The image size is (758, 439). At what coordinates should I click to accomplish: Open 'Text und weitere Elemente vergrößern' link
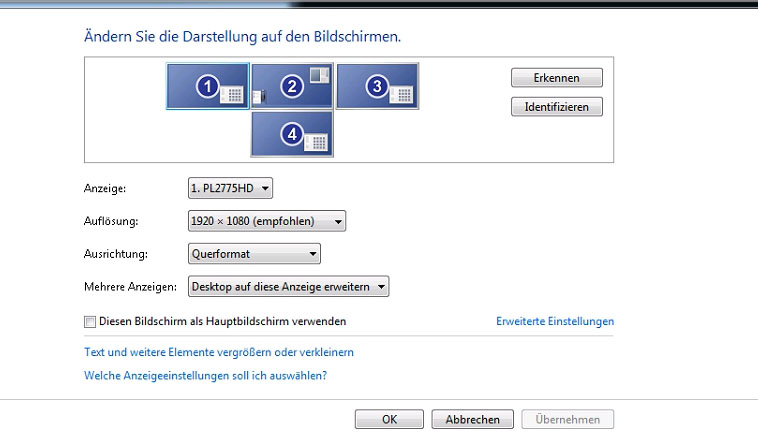(x=219, y=352)
